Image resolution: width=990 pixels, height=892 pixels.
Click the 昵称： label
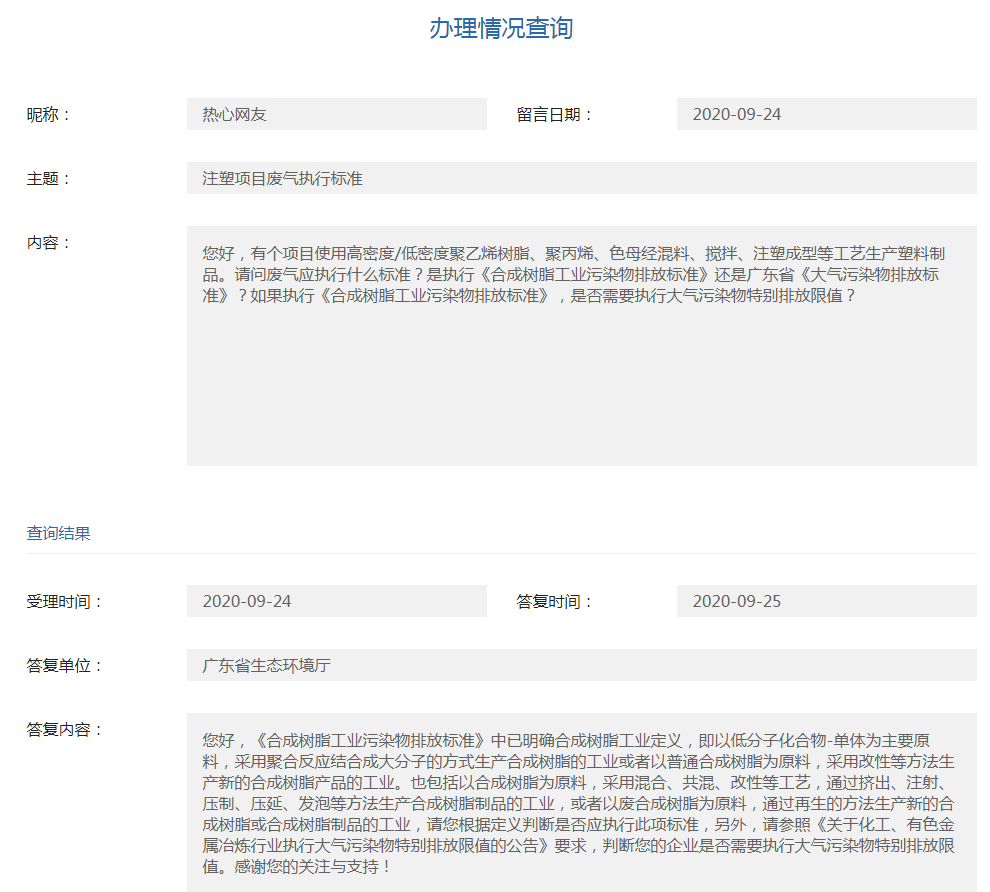[49, 115]
